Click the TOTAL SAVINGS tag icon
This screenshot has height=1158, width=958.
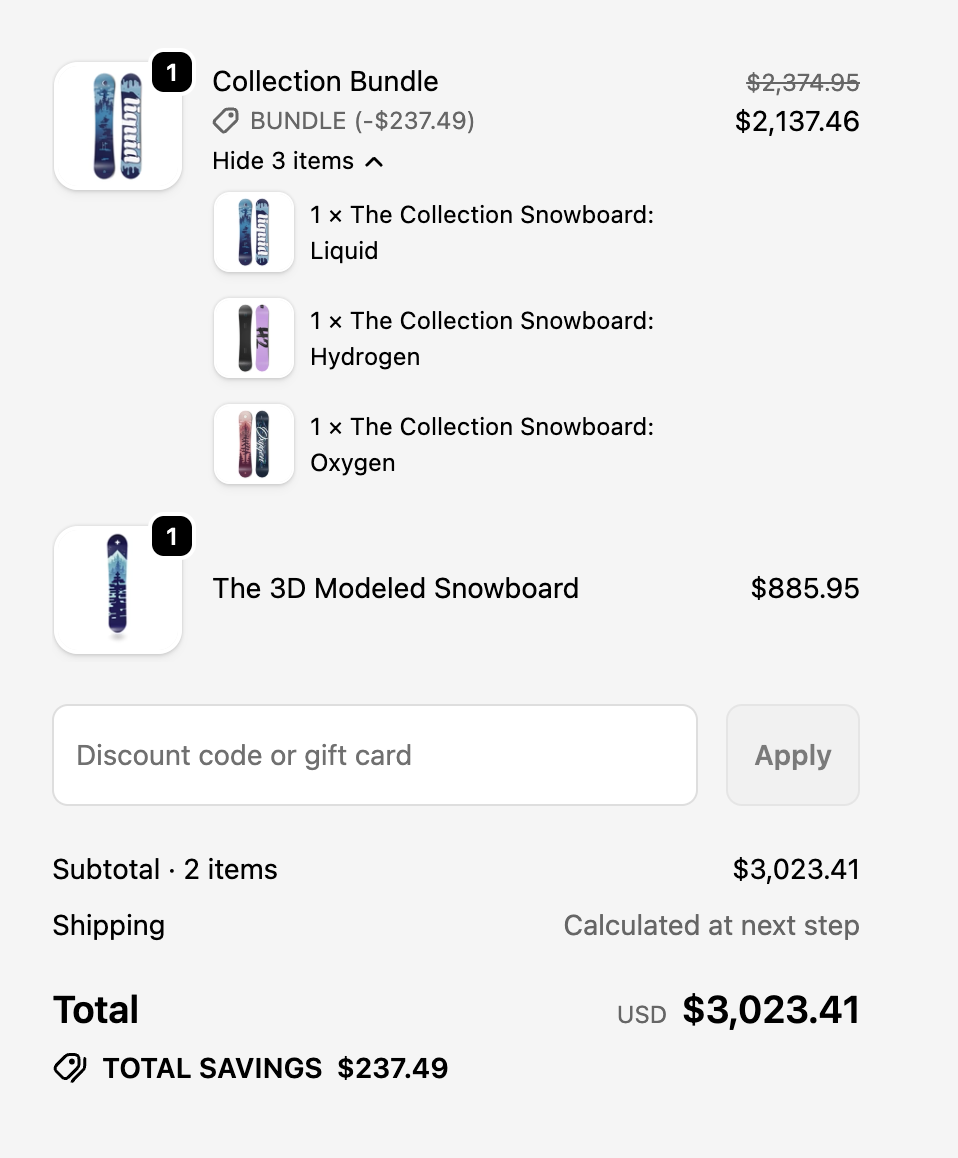[70, 1068]
